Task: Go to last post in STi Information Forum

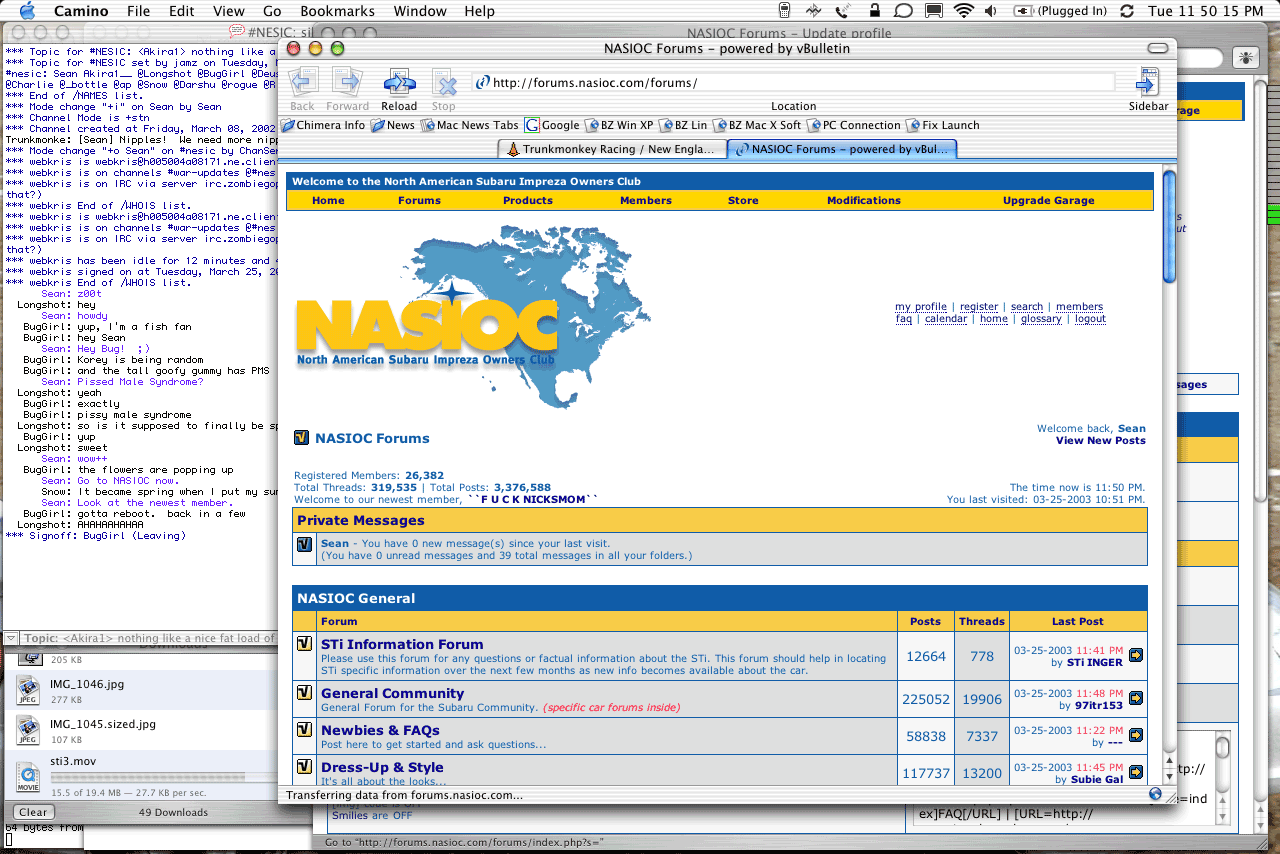Action: [x=1136, y=655]
